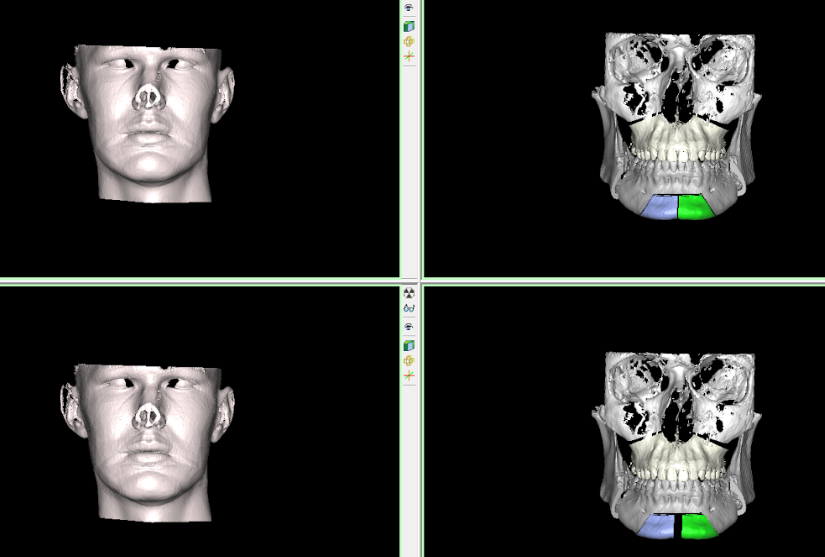Select the blue chin segment in the lower skull view
The image size is (825, 557).
[657, 526]
